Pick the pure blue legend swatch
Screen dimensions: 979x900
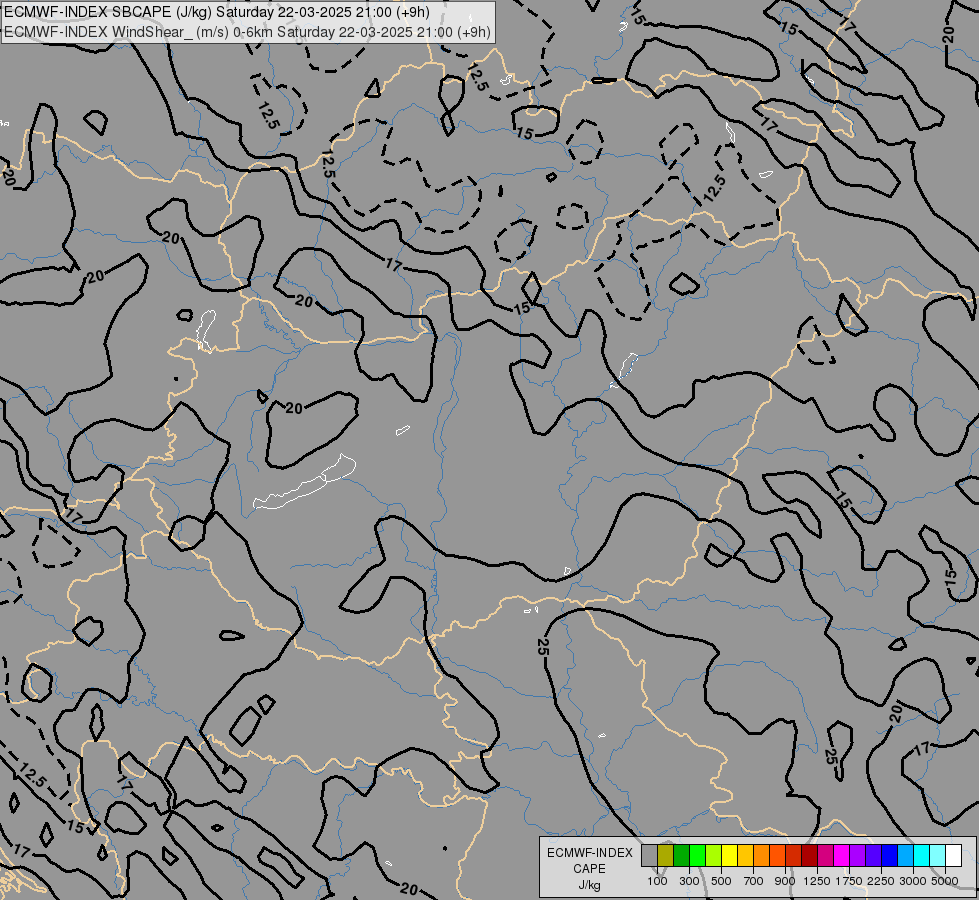[889, 856]
